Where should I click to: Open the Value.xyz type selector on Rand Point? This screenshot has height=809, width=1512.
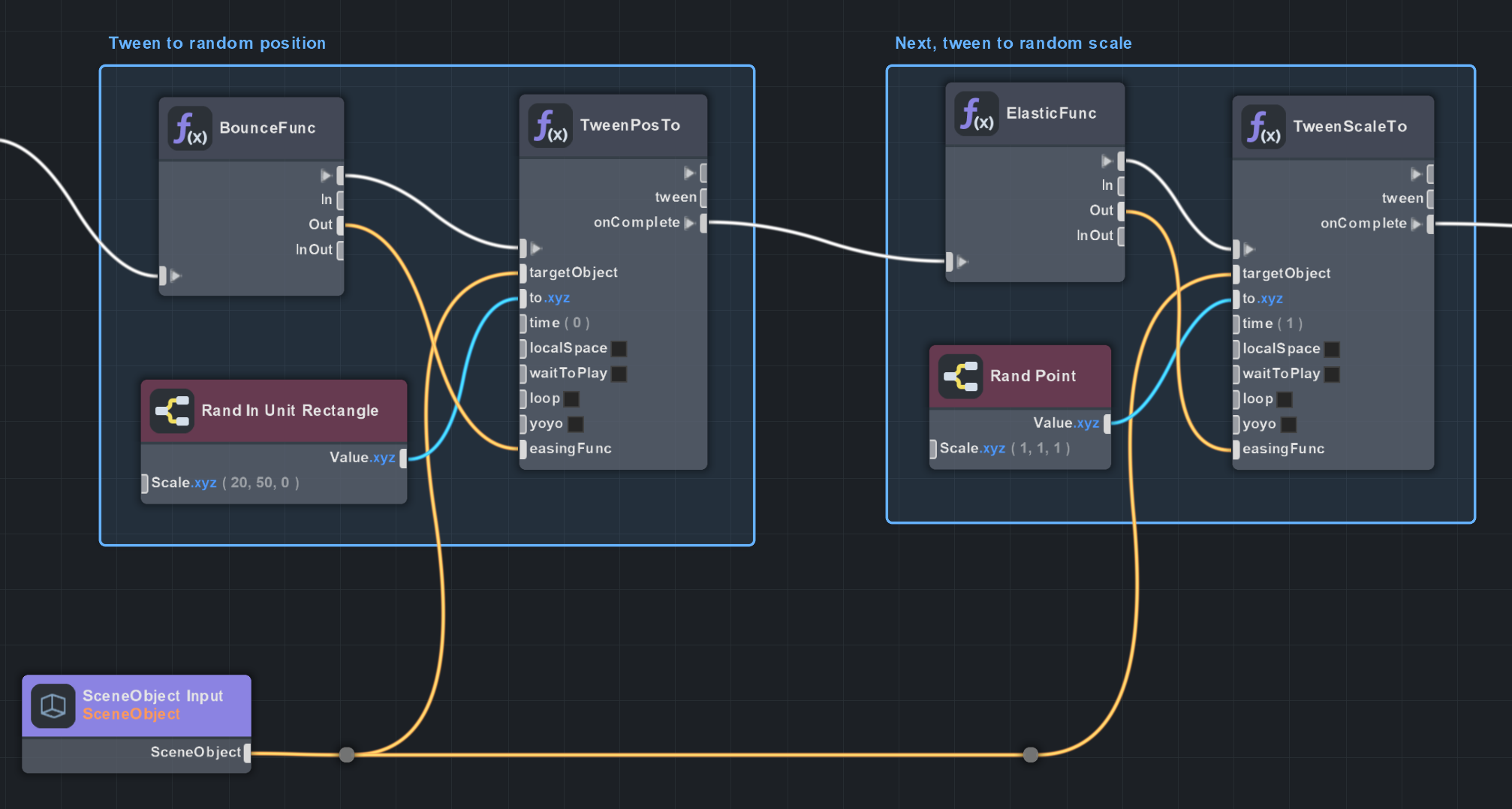click(1086, 423)
